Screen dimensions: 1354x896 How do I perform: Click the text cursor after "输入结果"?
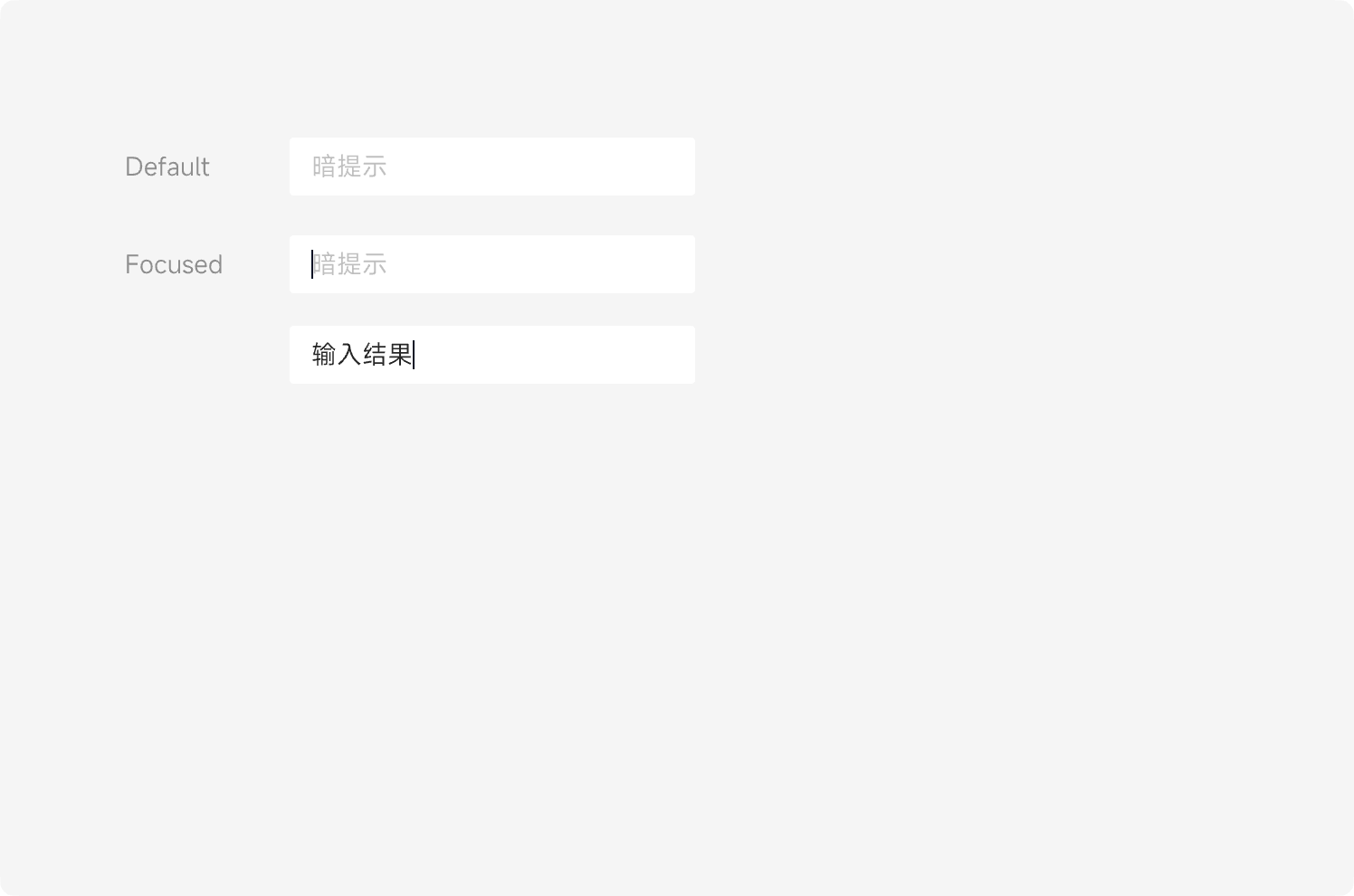point(414,355)
